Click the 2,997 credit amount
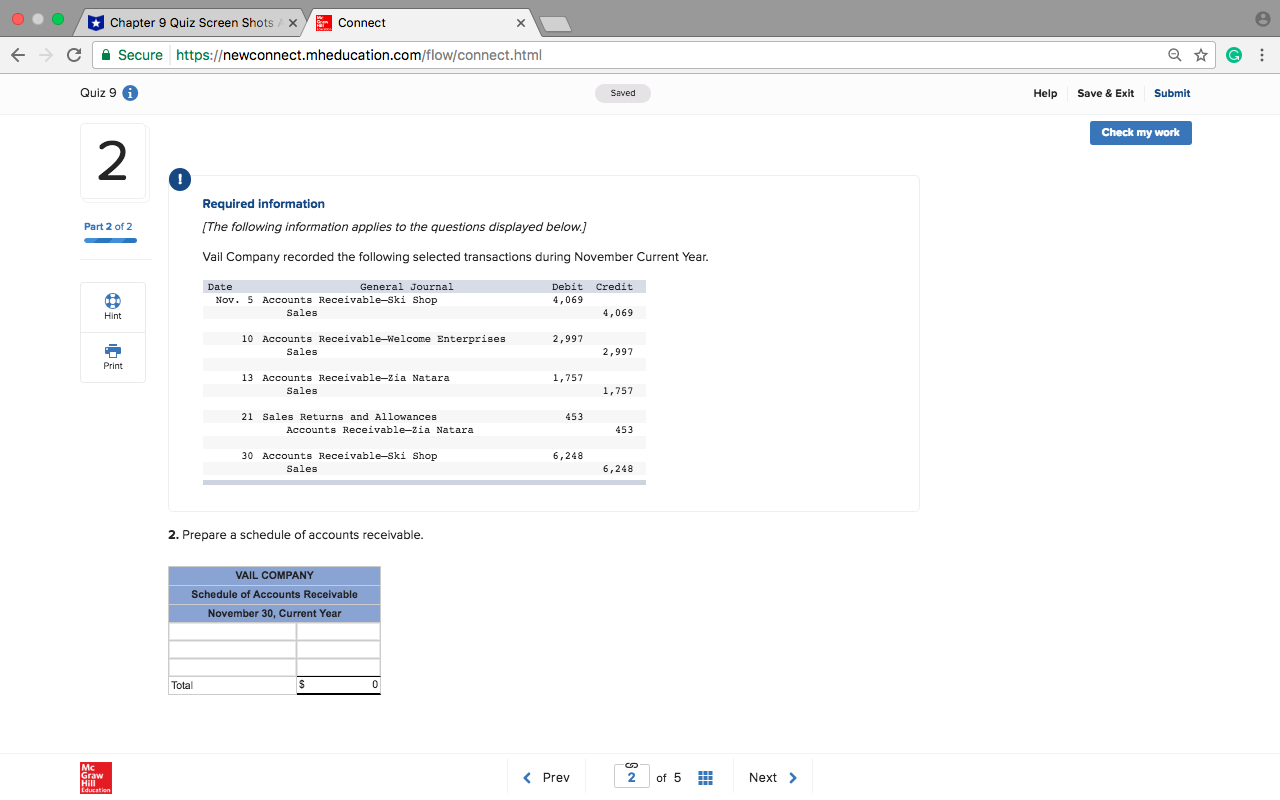Image resolution: width=1280 pixels, height=800 pixels. point(618,352)
